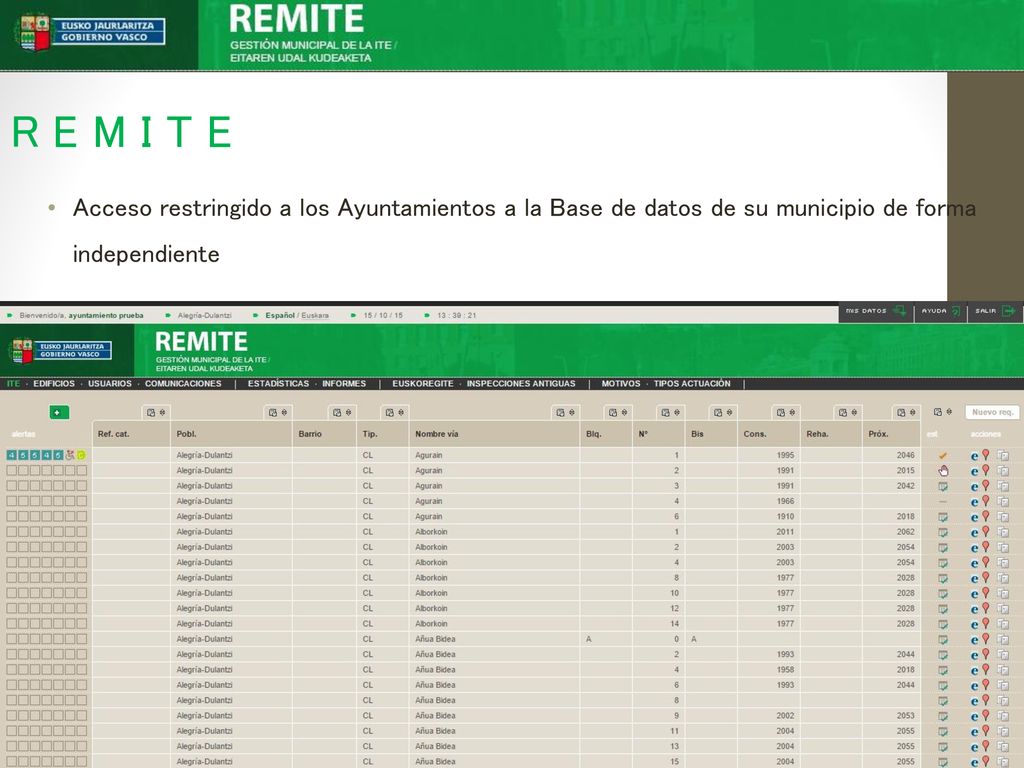Image resolution: width=1024 pixels, height=768 pixels.
Task: Click copy documents icon for Agurain 3 row
Action: coord(1003,486)
